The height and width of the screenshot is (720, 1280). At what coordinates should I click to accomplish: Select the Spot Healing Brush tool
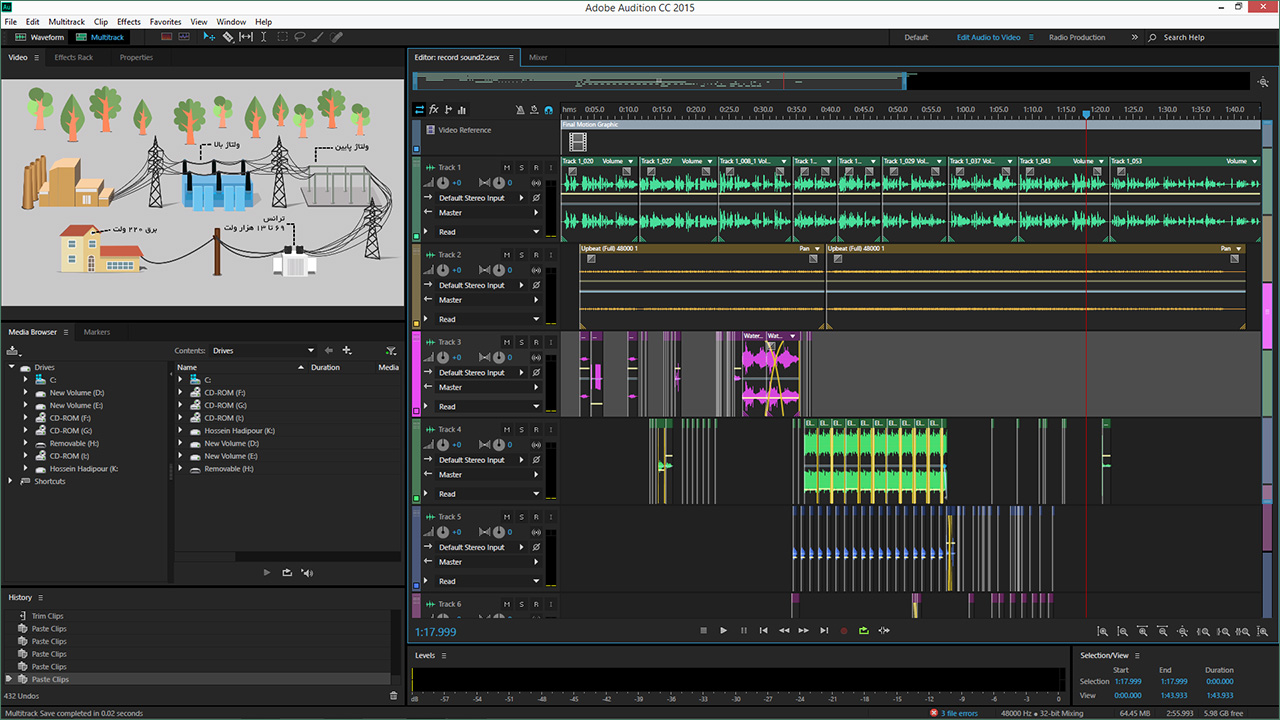[x=337, y=37]
